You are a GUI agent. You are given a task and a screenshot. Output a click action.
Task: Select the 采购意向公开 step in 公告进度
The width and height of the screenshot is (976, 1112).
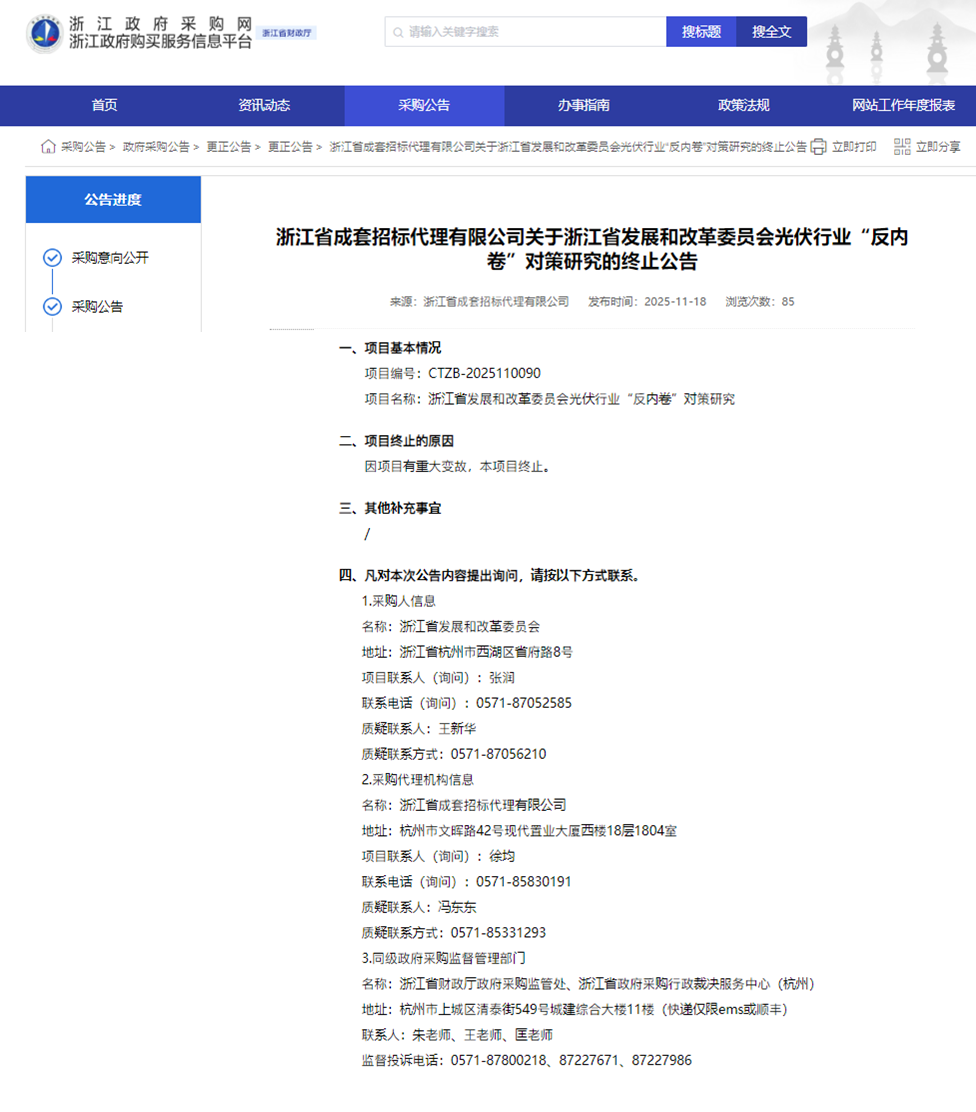click(110, 258)
